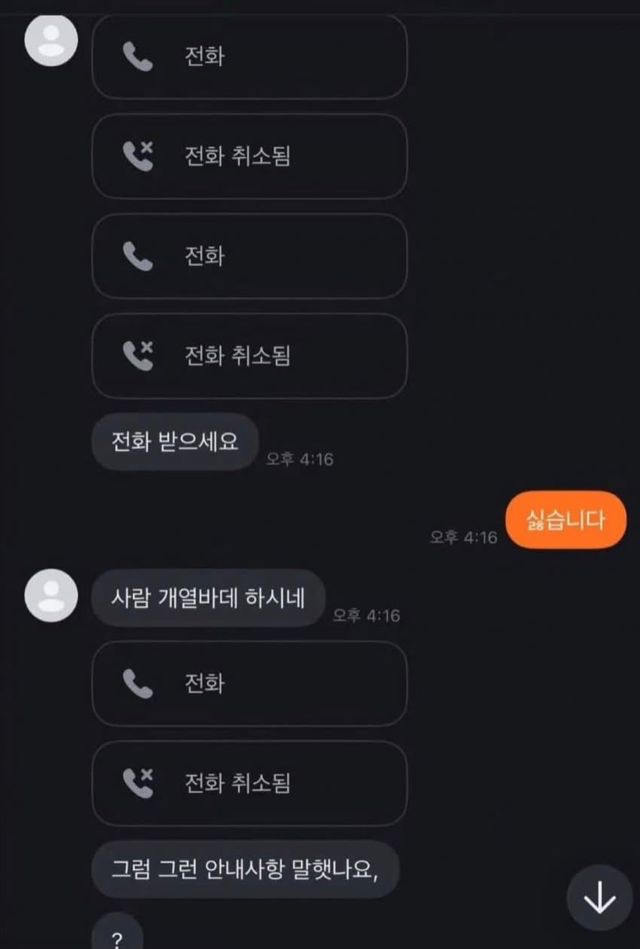Image resolution: width=640 pixels, height=949 pixels.
Task: Select the '전화 받으세요' message bubble
Action: 175,442
